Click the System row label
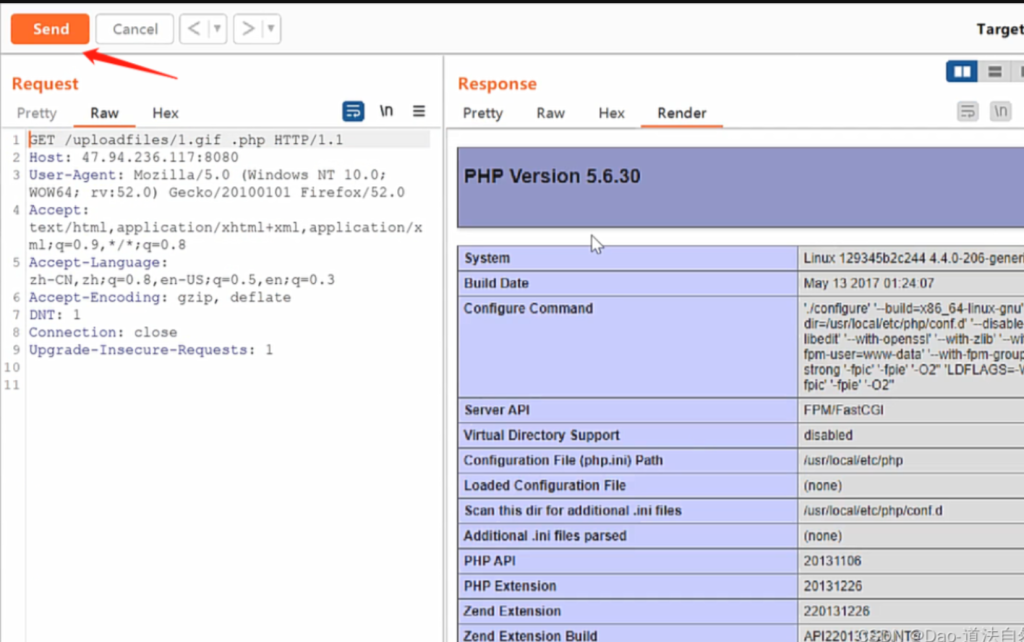Image resolution: width=1024 pixels, height=642 pixels. click(x=487, y=258)
